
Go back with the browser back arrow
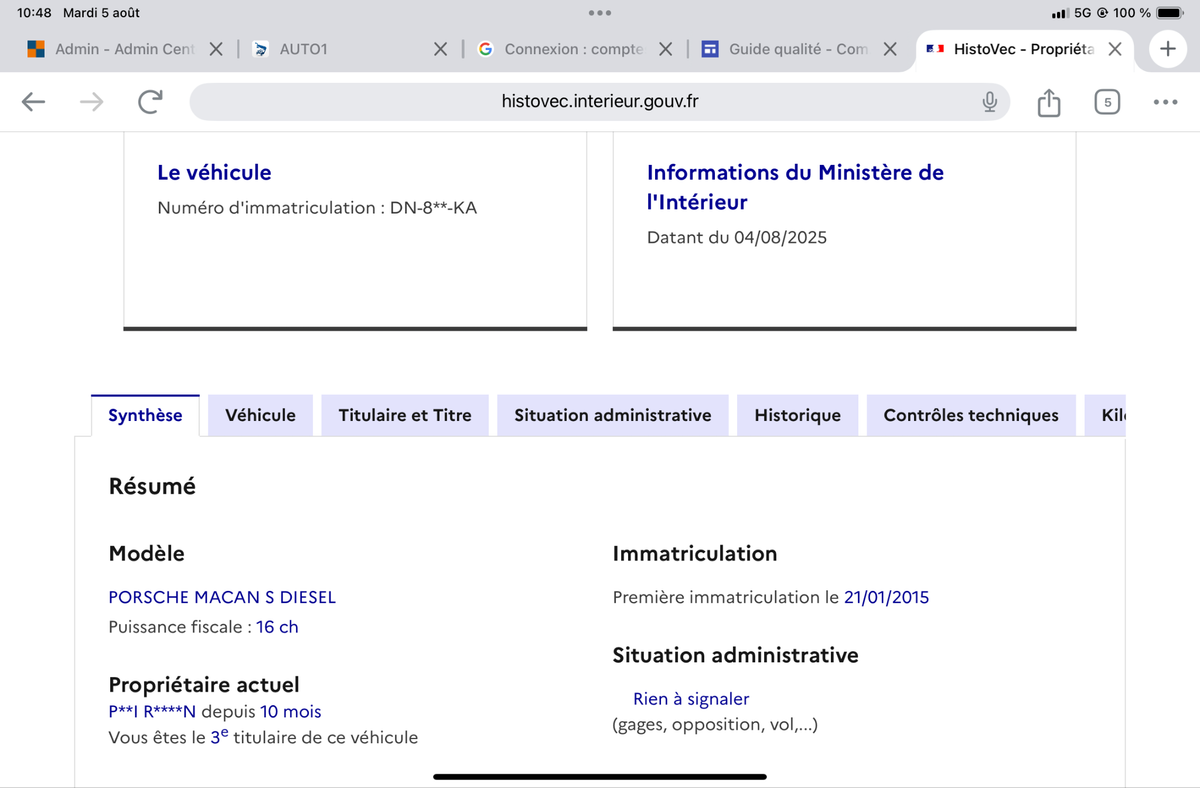(x=34, y=102)
